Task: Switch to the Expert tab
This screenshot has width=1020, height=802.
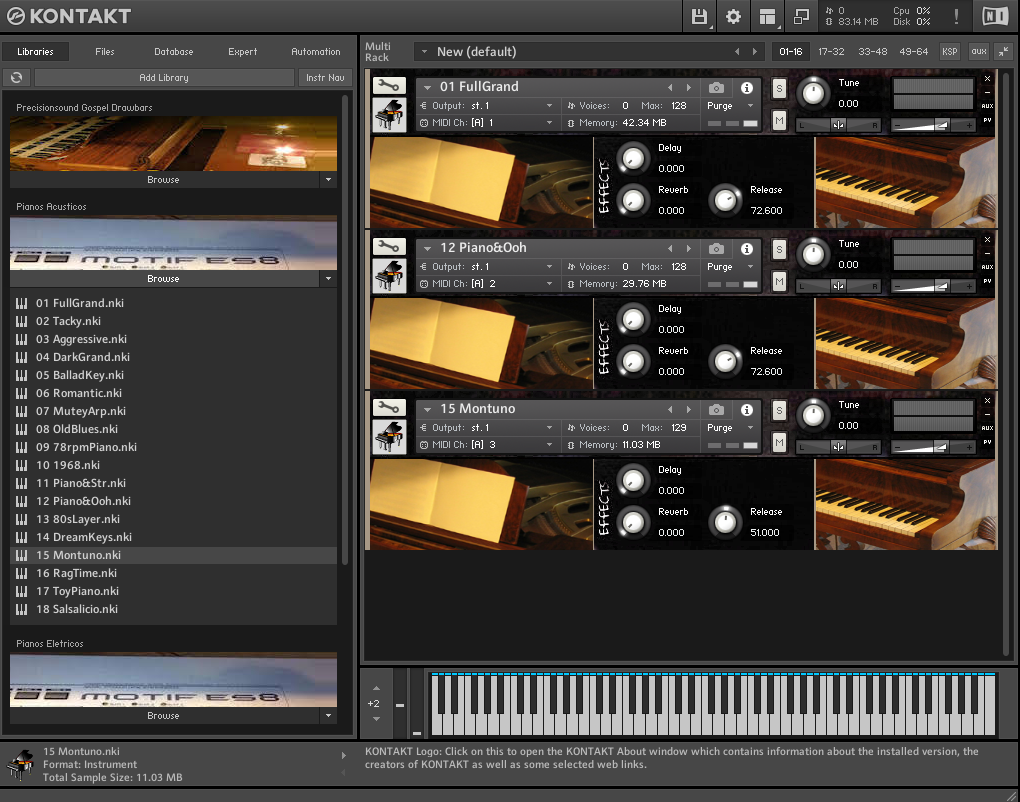Action: pyautogui.click(x=243, y=51)
